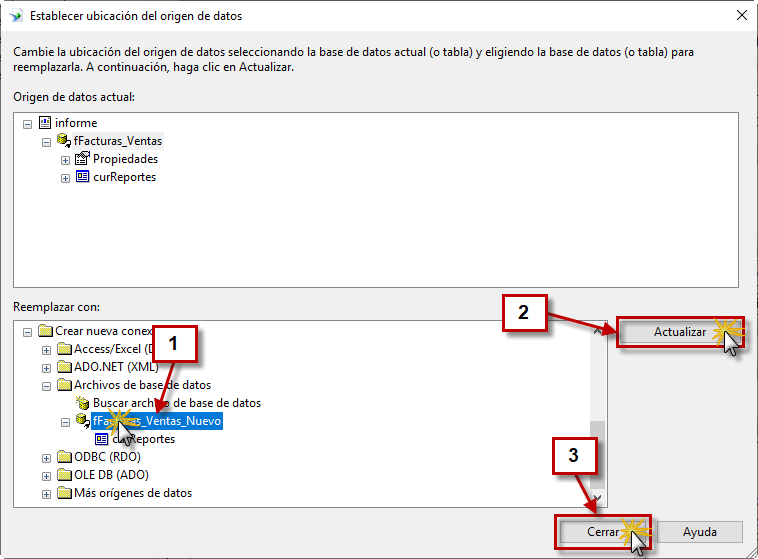Collapse the informe tree node
The width and height of the screenshot is (758, 559).
coord(28,124)
